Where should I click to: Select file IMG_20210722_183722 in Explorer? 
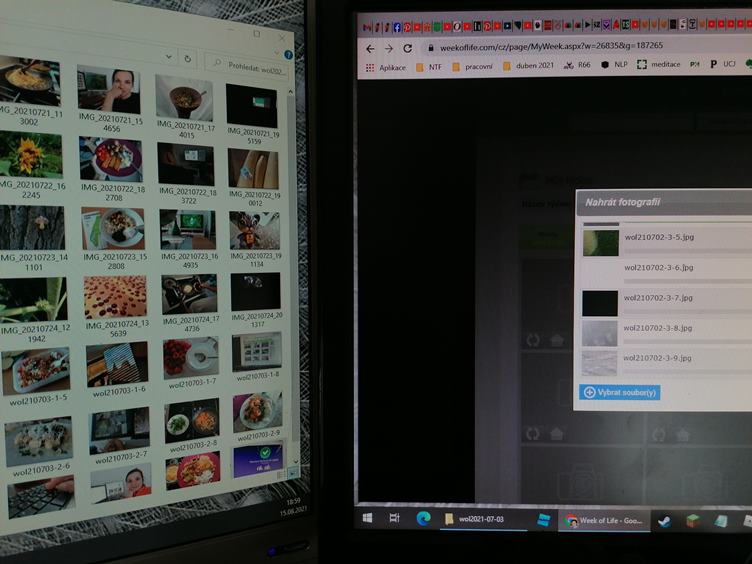187,173
